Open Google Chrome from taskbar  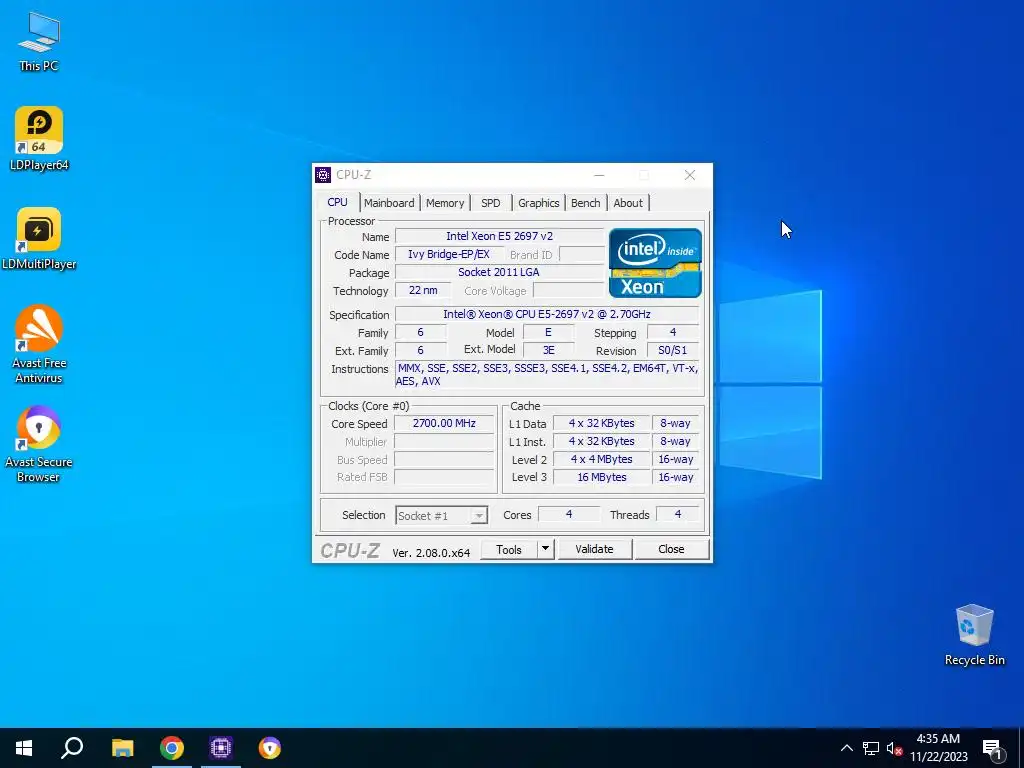point(172,748)
